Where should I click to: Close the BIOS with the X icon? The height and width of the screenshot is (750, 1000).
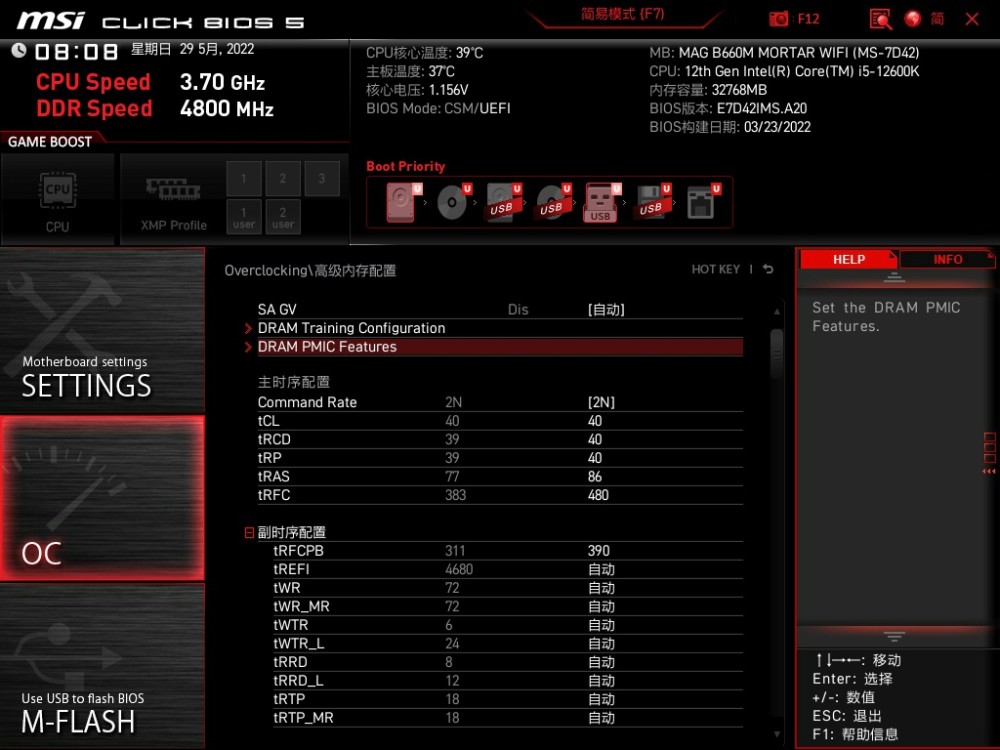pos(972,19)
